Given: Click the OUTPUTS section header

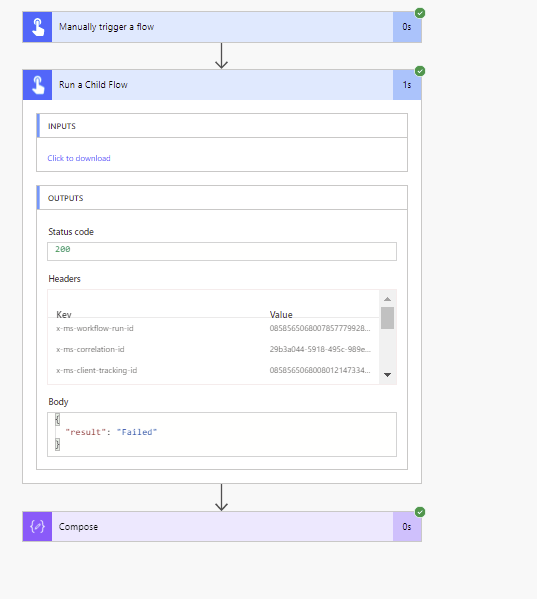Looking at the screenshot, I should tap(222, 198).
